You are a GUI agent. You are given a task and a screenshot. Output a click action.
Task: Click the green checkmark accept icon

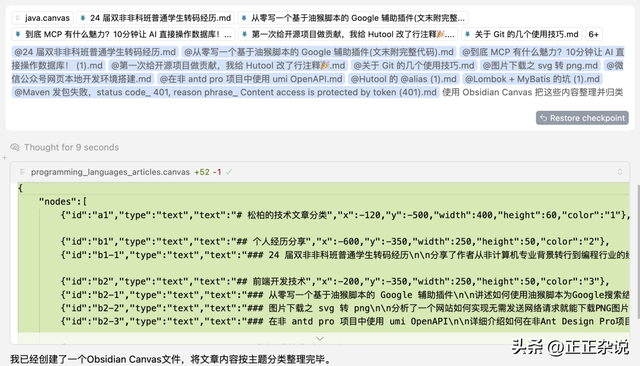pyautogui.click(x=229, y=172)
